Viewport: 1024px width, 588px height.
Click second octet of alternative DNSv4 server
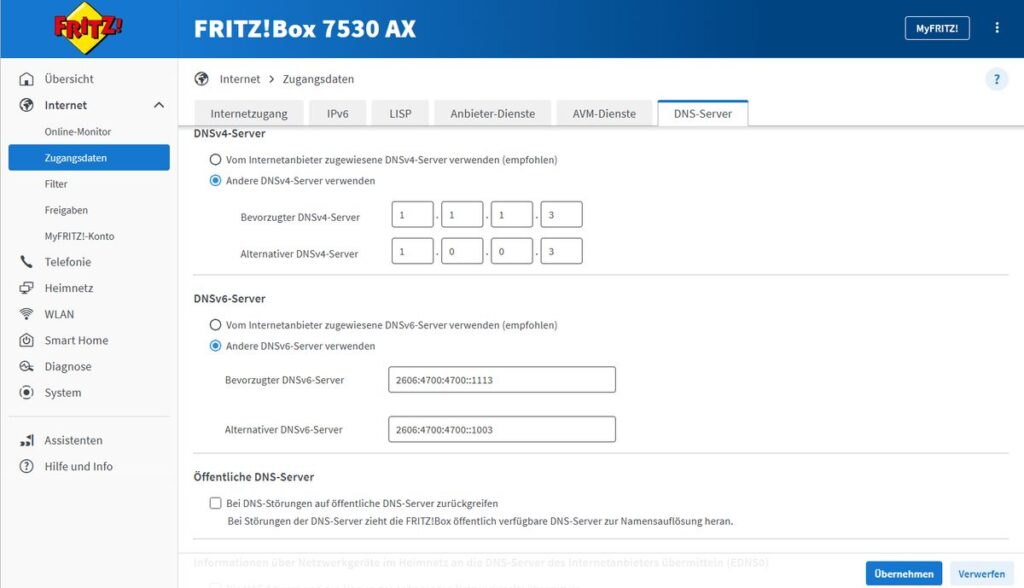tap(462, 251)
